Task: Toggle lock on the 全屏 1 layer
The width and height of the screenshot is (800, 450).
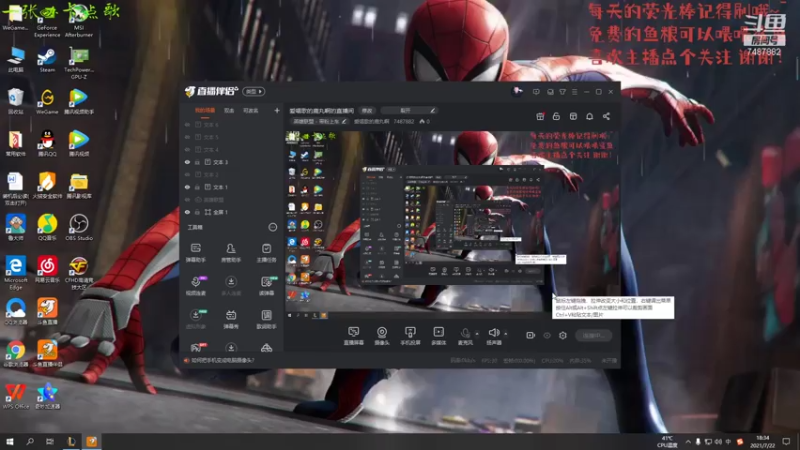Action: pyautogui.click(x=197, y=212)
